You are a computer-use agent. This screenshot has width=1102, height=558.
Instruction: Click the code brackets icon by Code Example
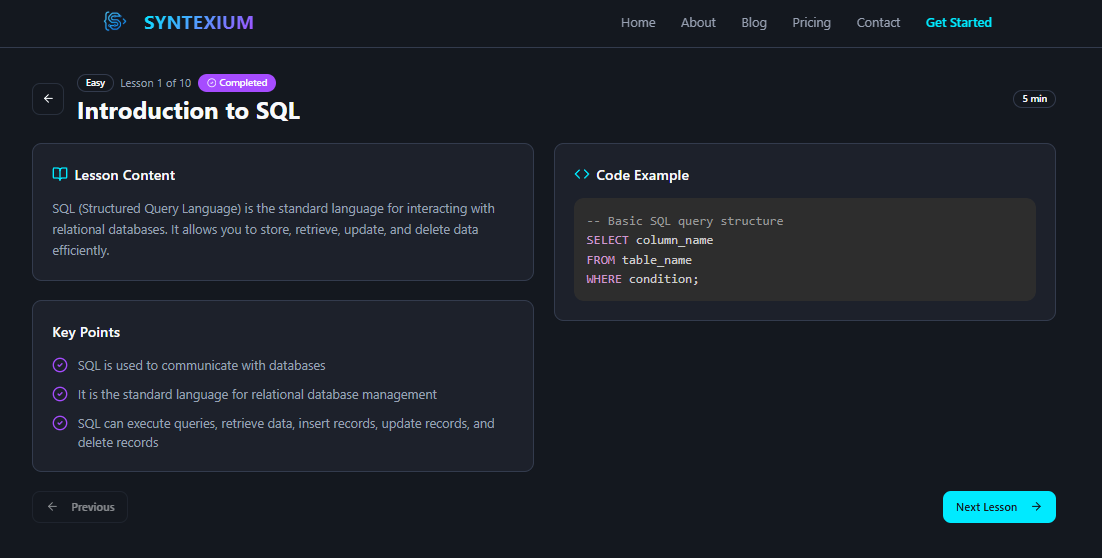pyautogui.click(x=582, y=174)
